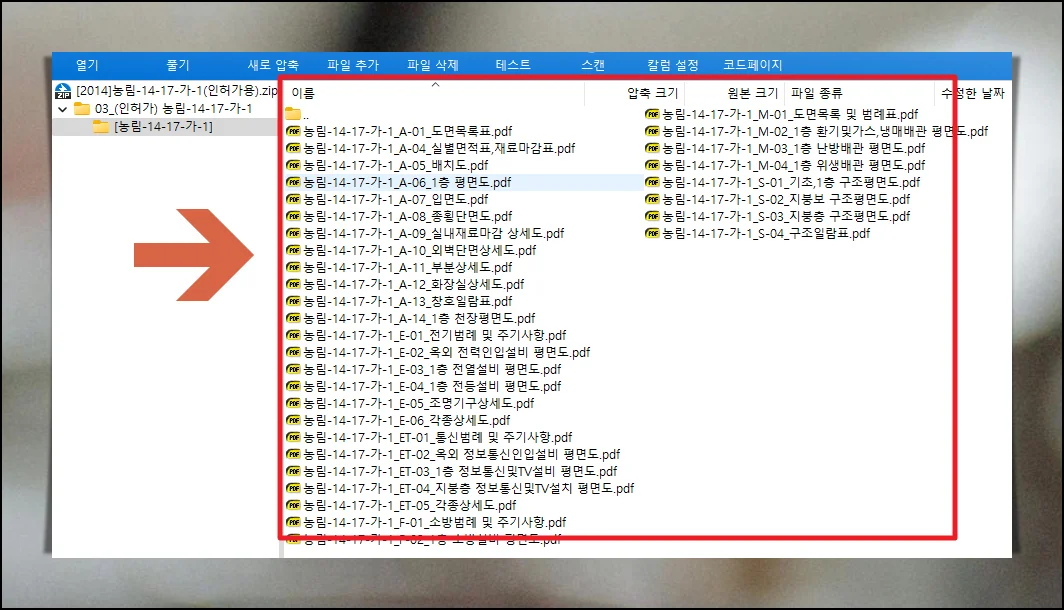The image size is (1064, 610).
Task: Click the parent folder ".." icon
Action: 293,114
